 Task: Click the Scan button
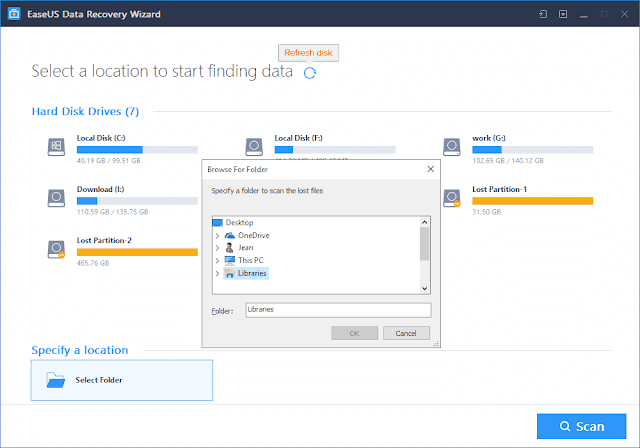(581, 426)
